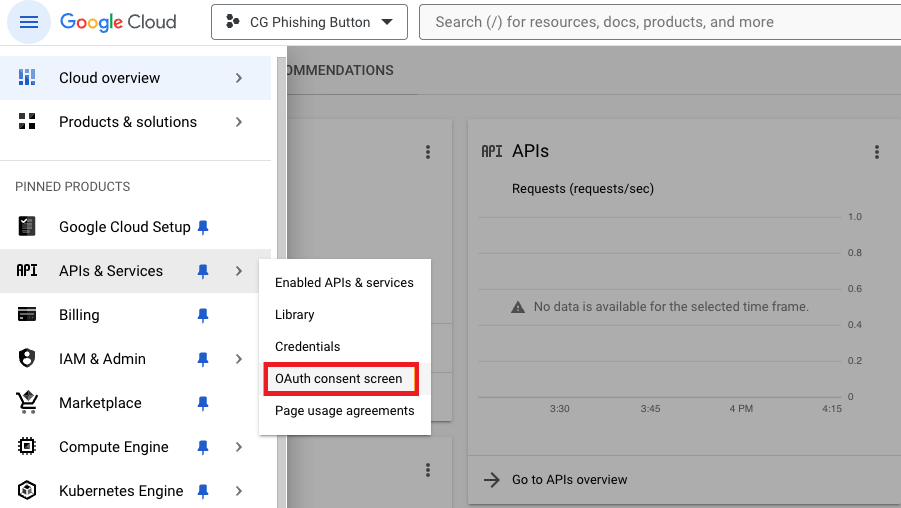
Task: Choose Enabled APIs & services from submenu
Action: [344, 283]
